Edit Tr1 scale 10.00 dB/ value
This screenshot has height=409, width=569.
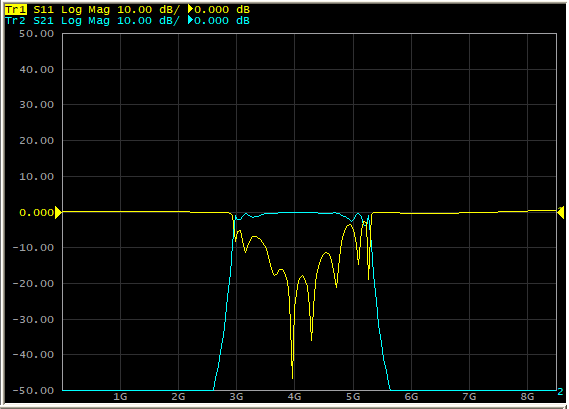(148, 9)
